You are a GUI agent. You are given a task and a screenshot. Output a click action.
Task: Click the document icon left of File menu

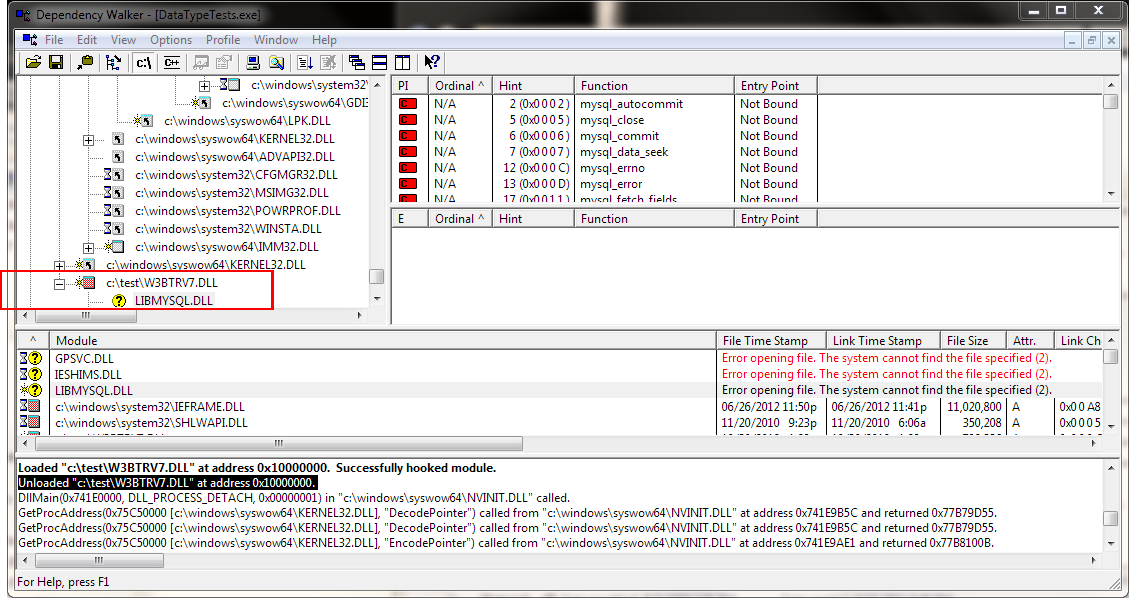[30, 40]
